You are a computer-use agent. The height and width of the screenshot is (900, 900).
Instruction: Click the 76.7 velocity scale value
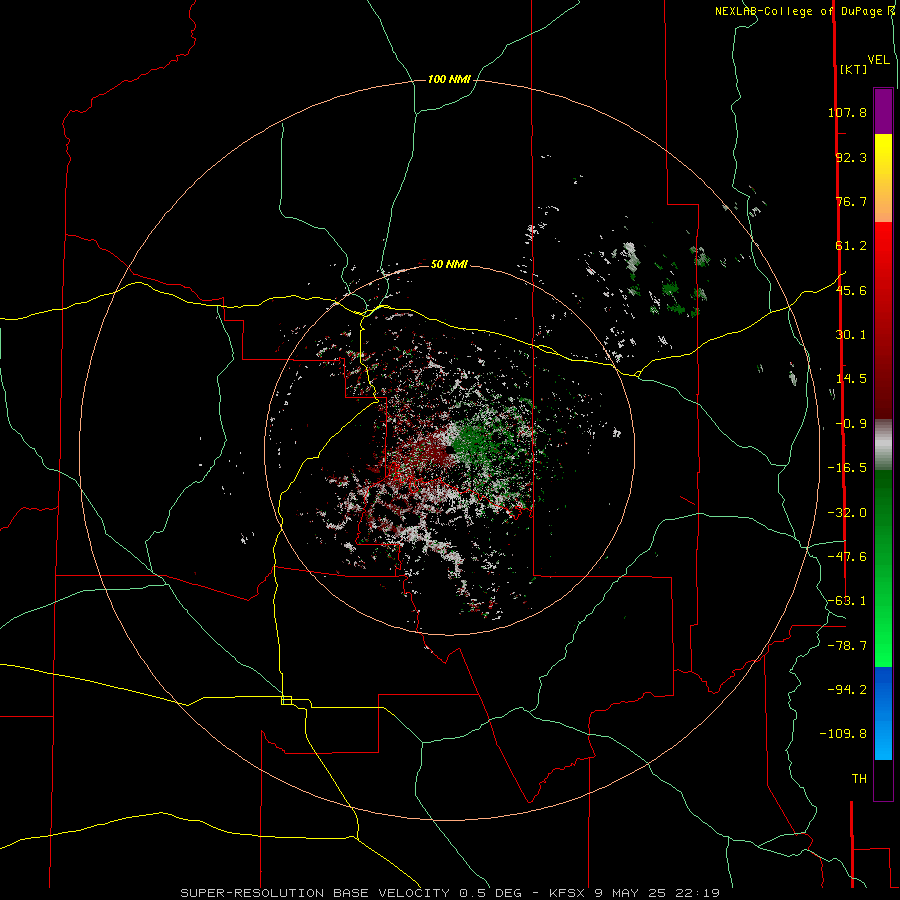(x=851, y=201)
